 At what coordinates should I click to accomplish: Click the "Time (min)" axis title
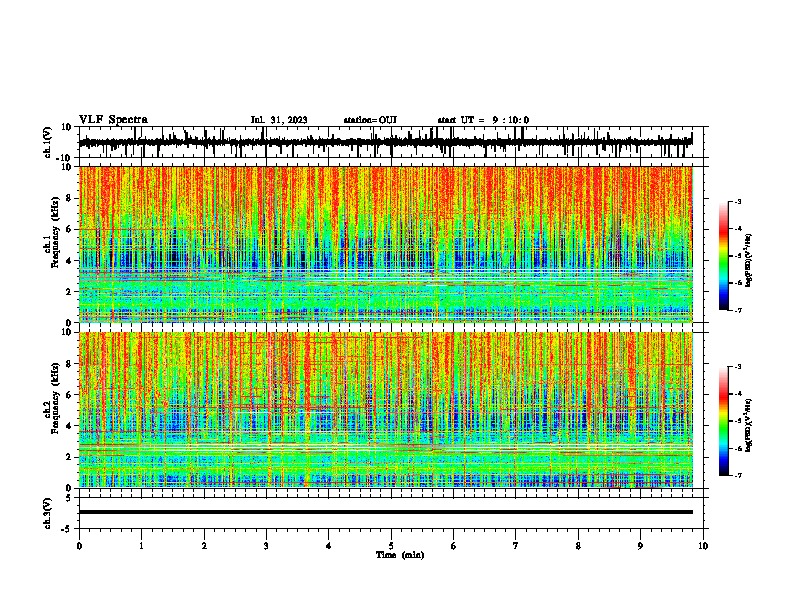pyautogui.click(x=400, y=555)
